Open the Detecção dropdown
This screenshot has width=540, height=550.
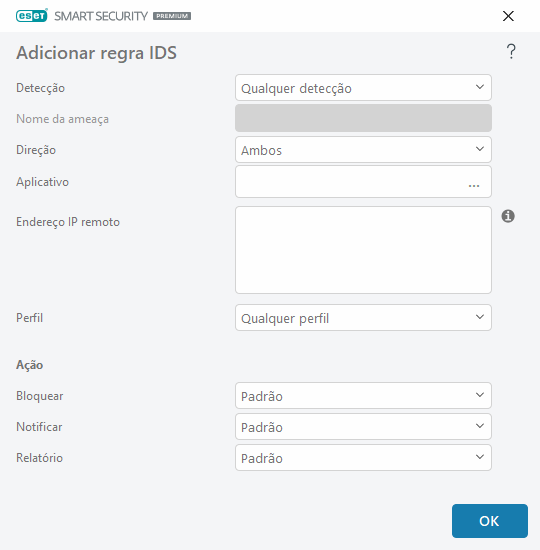363,88
